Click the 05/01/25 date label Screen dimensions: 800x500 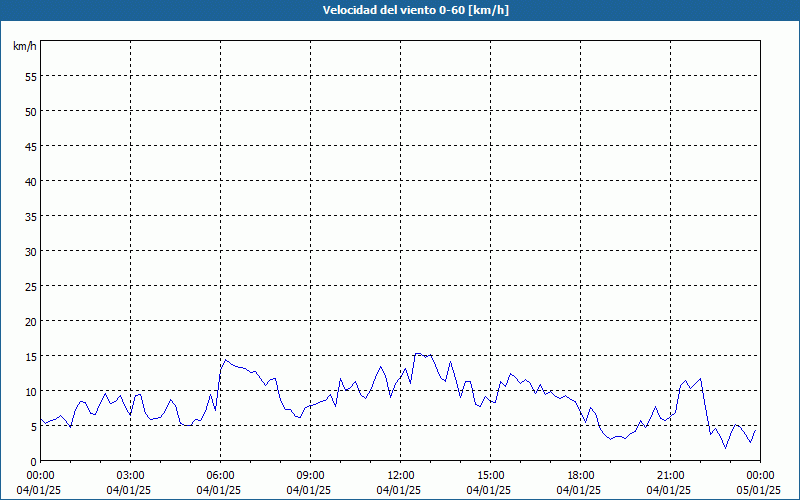[759, 490]
